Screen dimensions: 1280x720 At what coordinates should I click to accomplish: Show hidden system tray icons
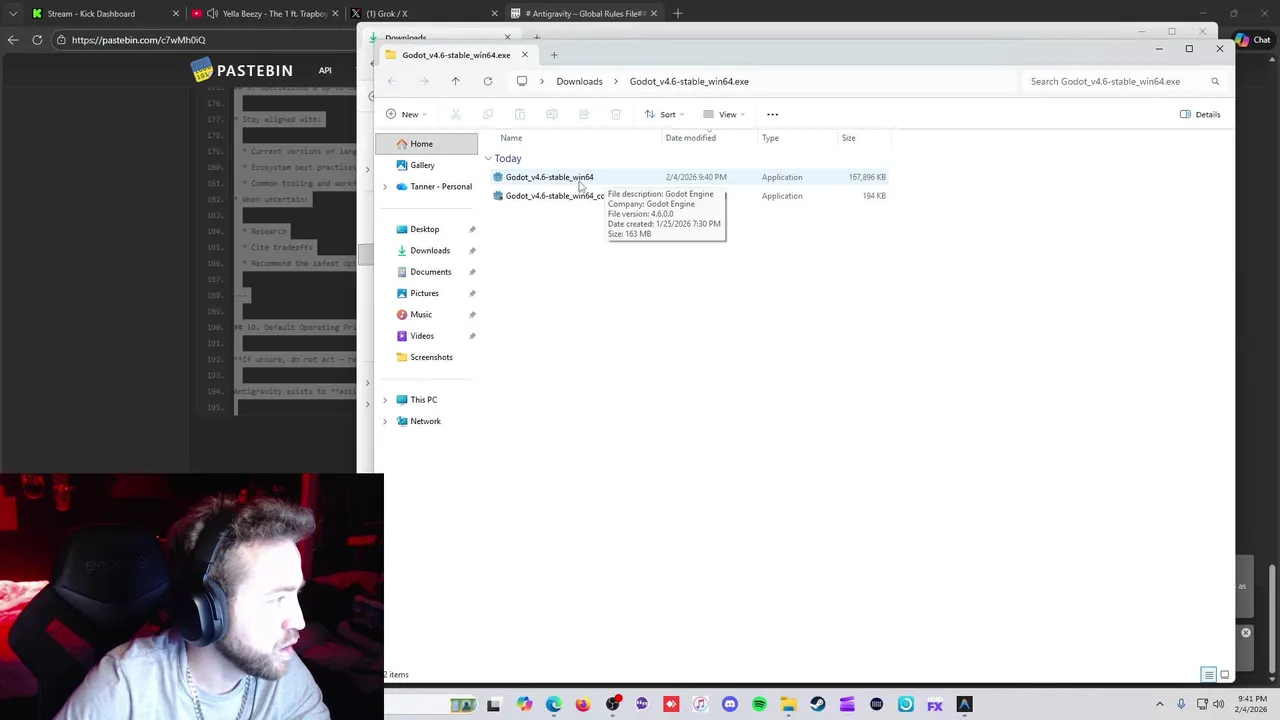1160,704
